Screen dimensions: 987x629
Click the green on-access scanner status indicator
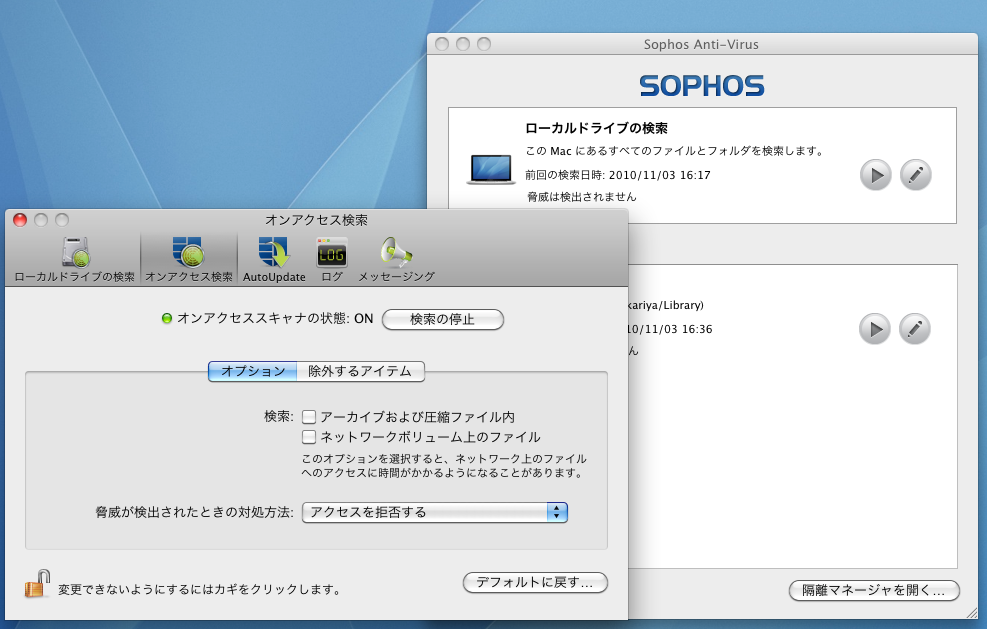click(x=167, y=319)
